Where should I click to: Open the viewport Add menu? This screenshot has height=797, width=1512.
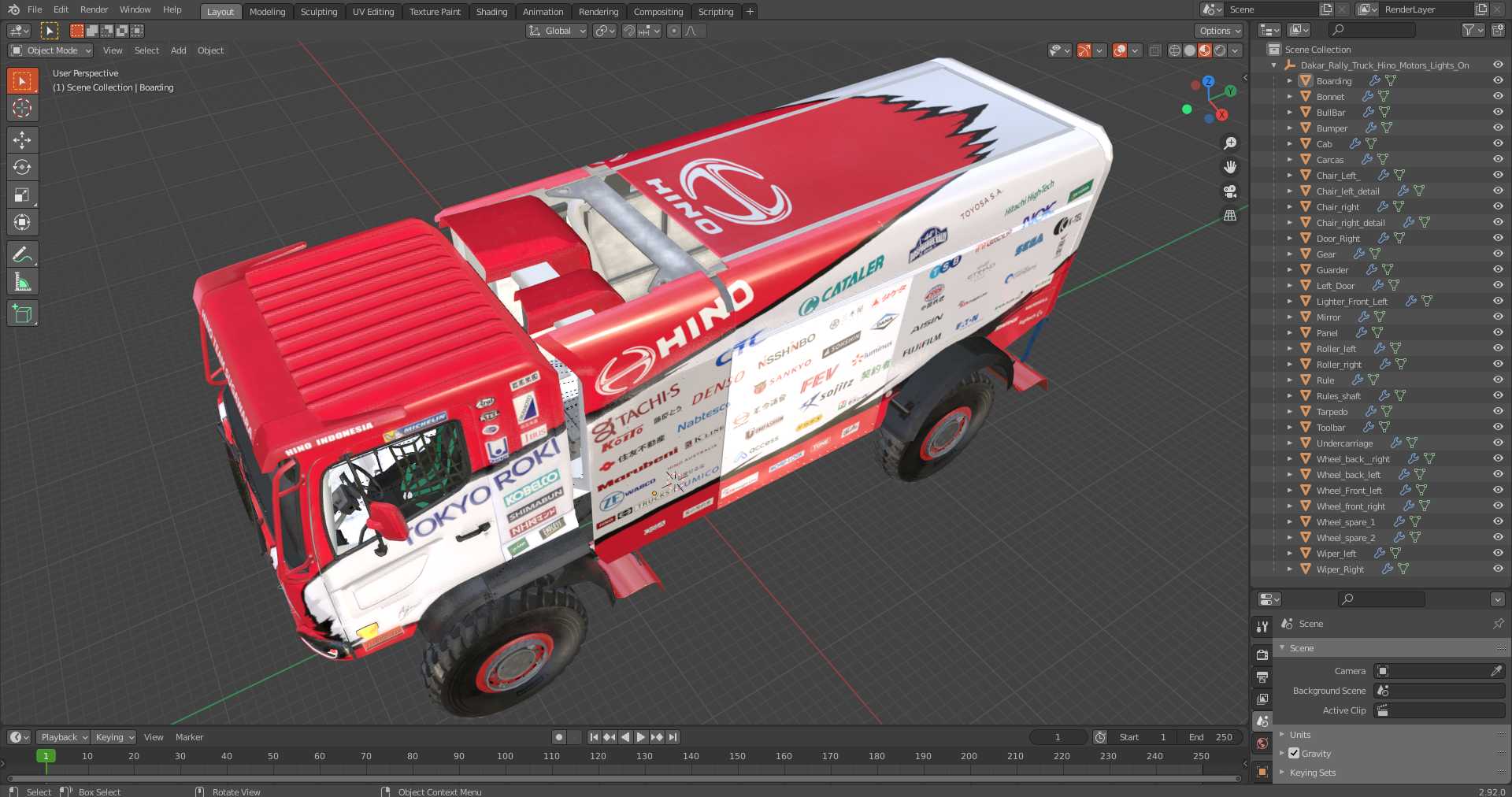(179, 50)
